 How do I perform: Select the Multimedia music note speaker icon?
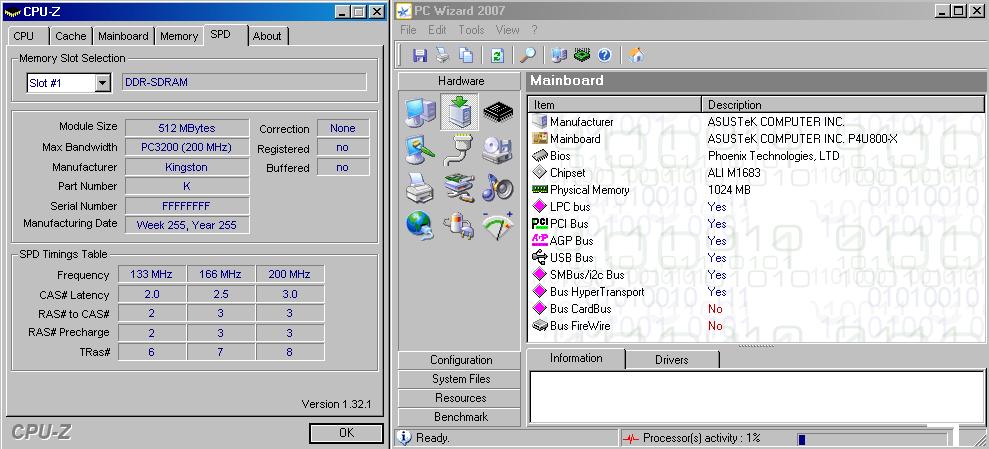[497, 187]
